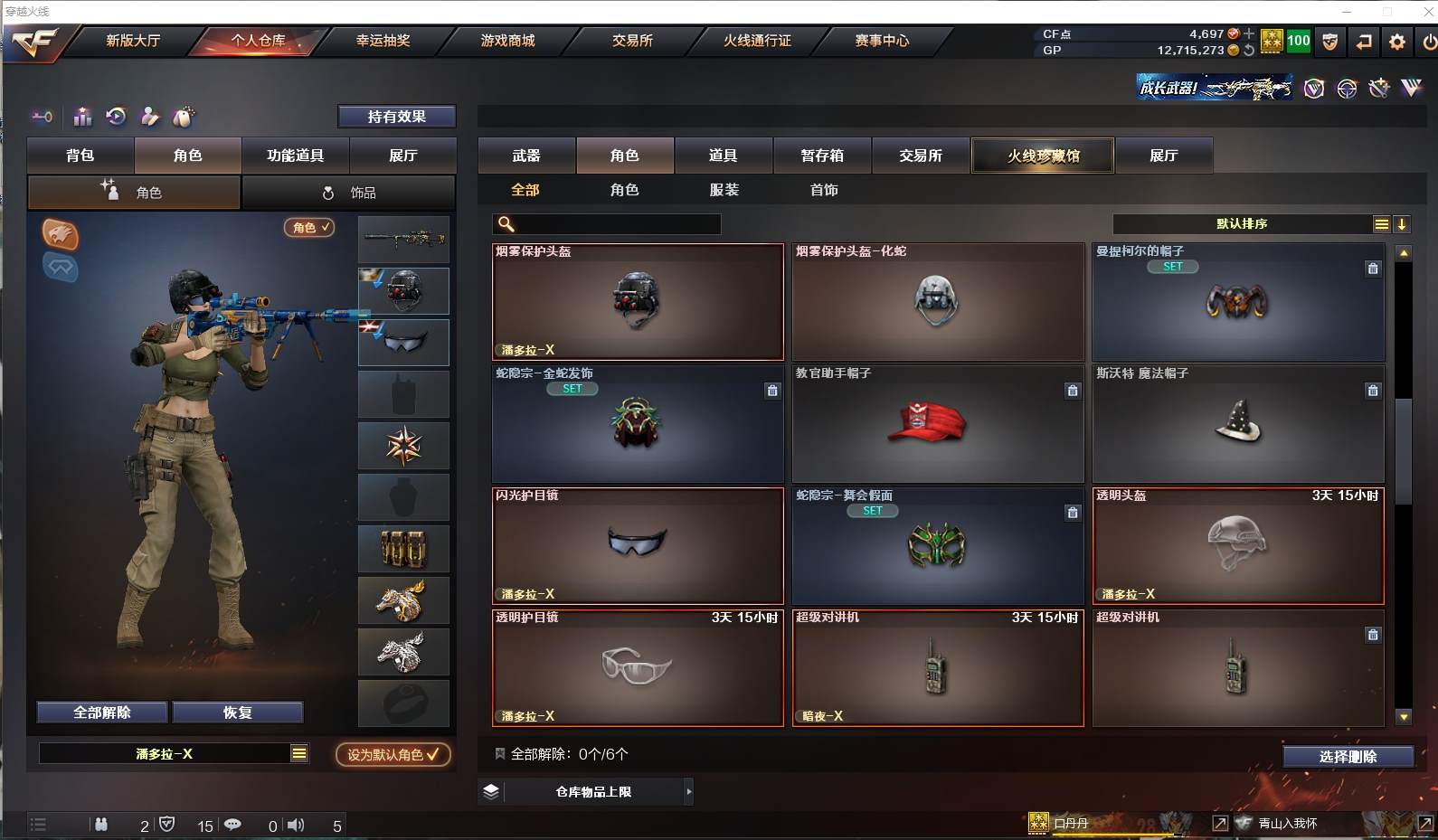
Task: Click the 成长武器 banner icon
Action: point(1214,88)
